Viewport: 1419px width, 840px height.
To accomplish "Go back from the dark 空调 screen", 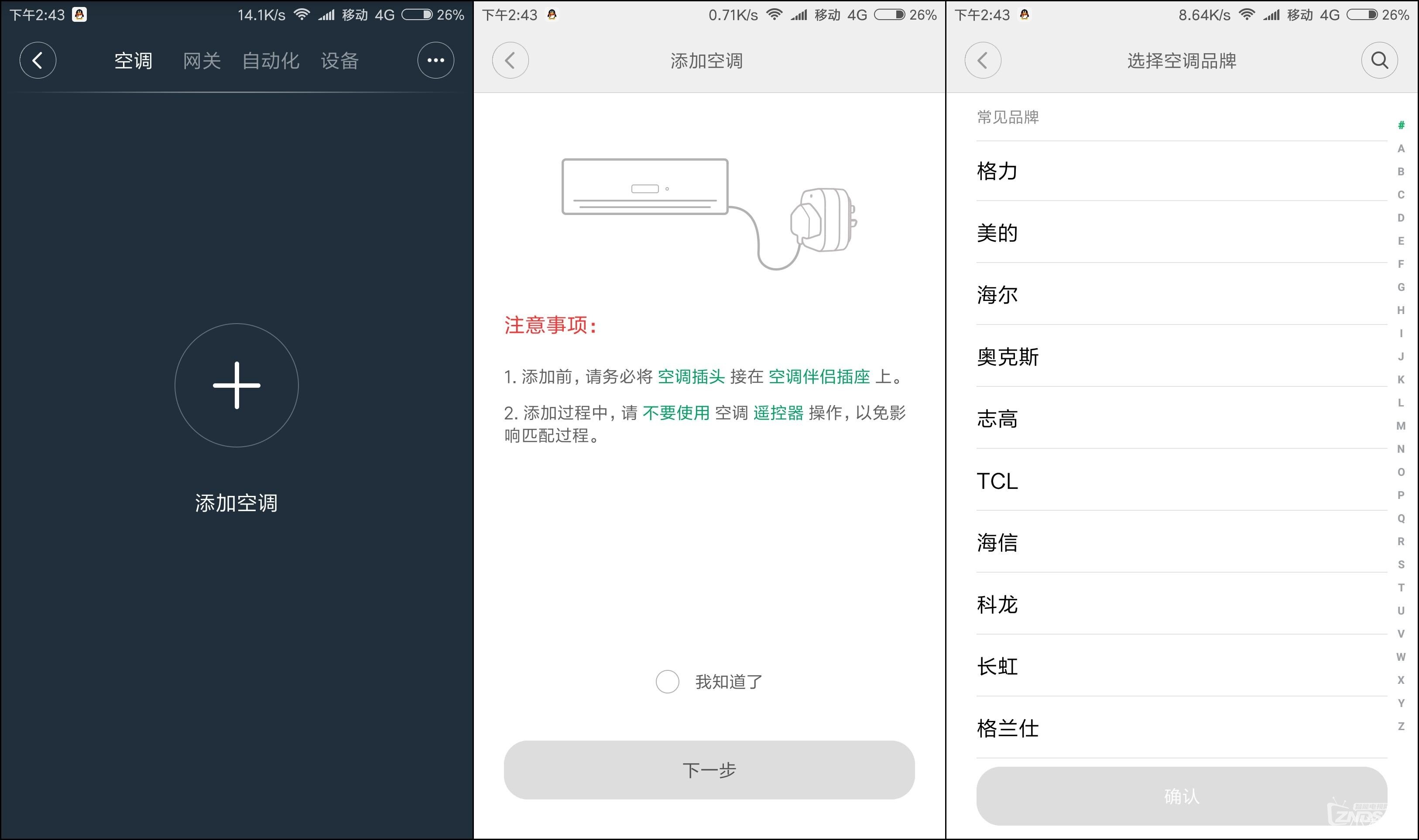I will point(38,60).
